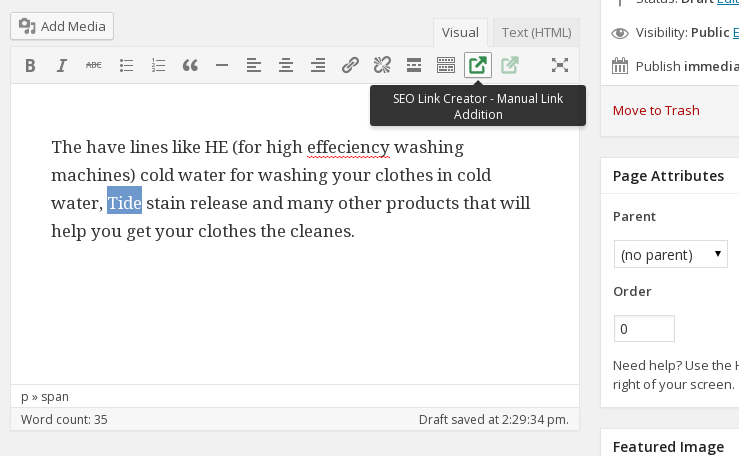The width and height of the screenshot is (739, 456).
Task: Select the span element in path bar
Action: pyautogui.click(x=55, y=397)
